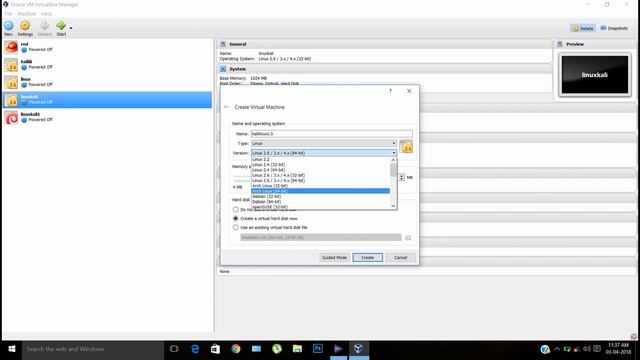Viewport: 640px width, 360px height.
Task: Choose Debian (64-bit) from the list
Action: 320,202
